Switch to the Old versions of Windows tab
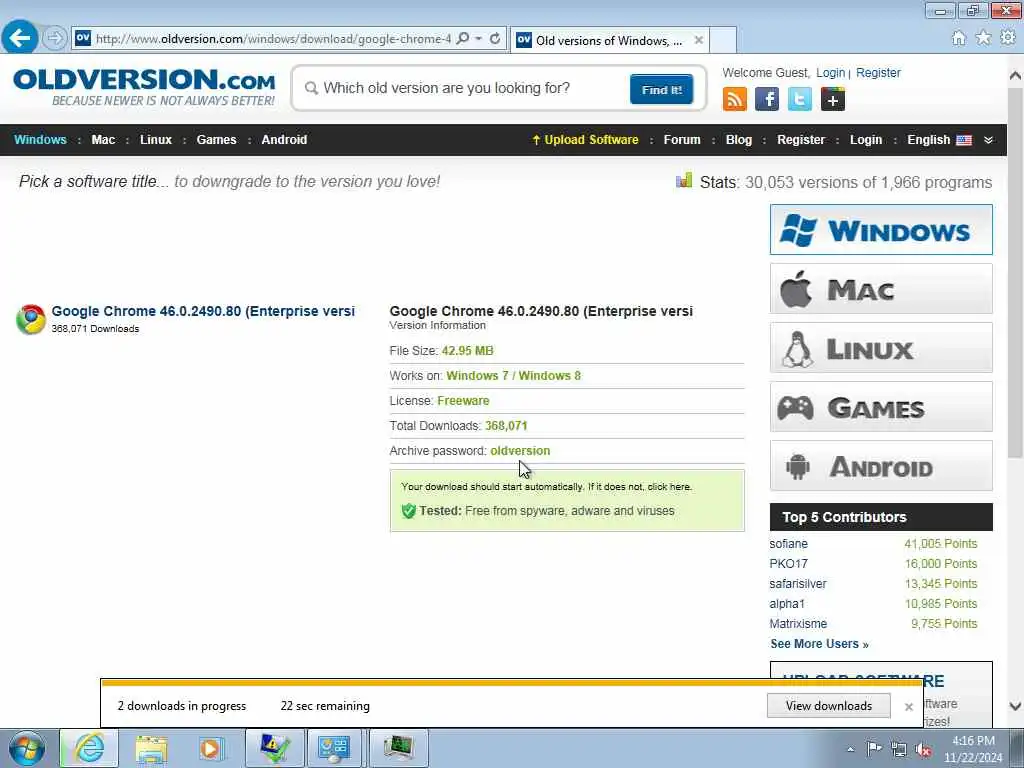The height and width of the screenshot is (768, 1024). (x=609, y=40)
